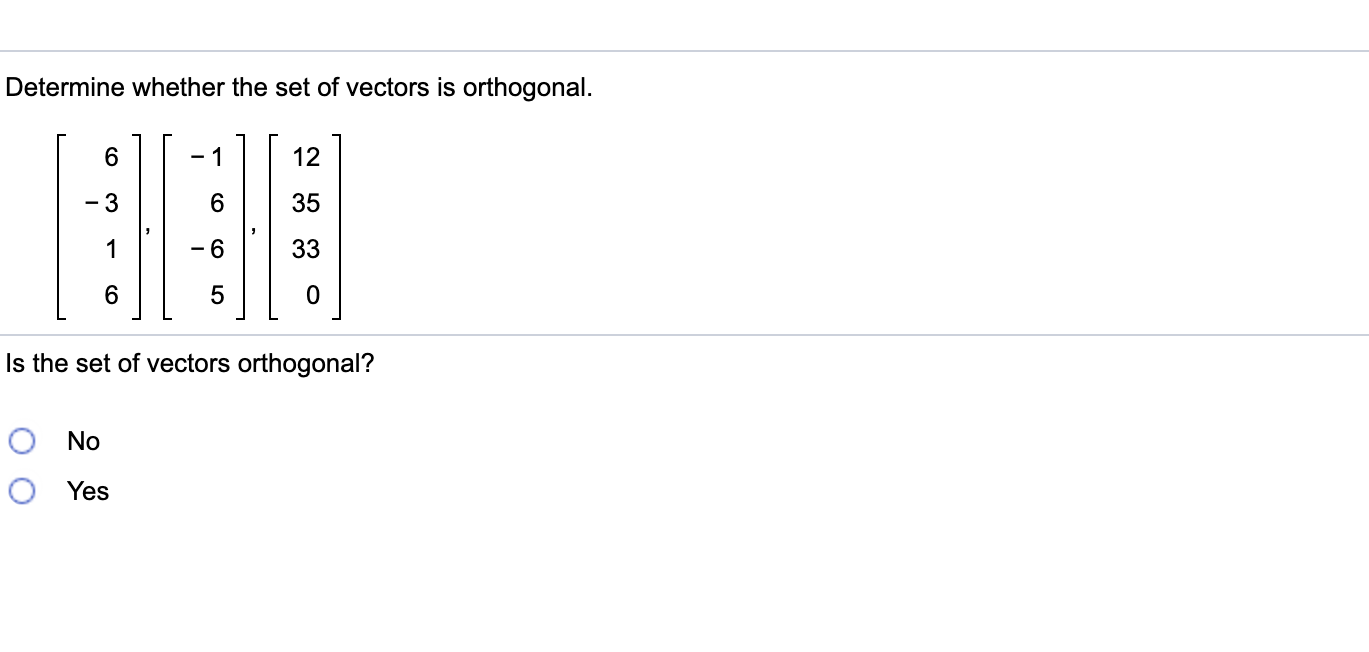Click the first vector in the set

click(x=99, y=228)
